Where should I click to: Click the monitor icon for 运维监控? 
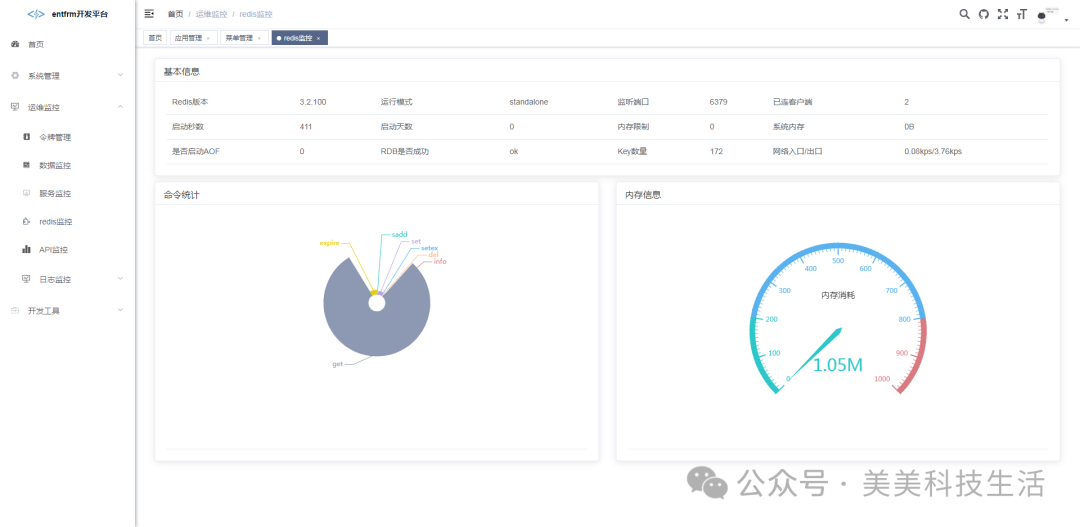(x=15, y=107)
